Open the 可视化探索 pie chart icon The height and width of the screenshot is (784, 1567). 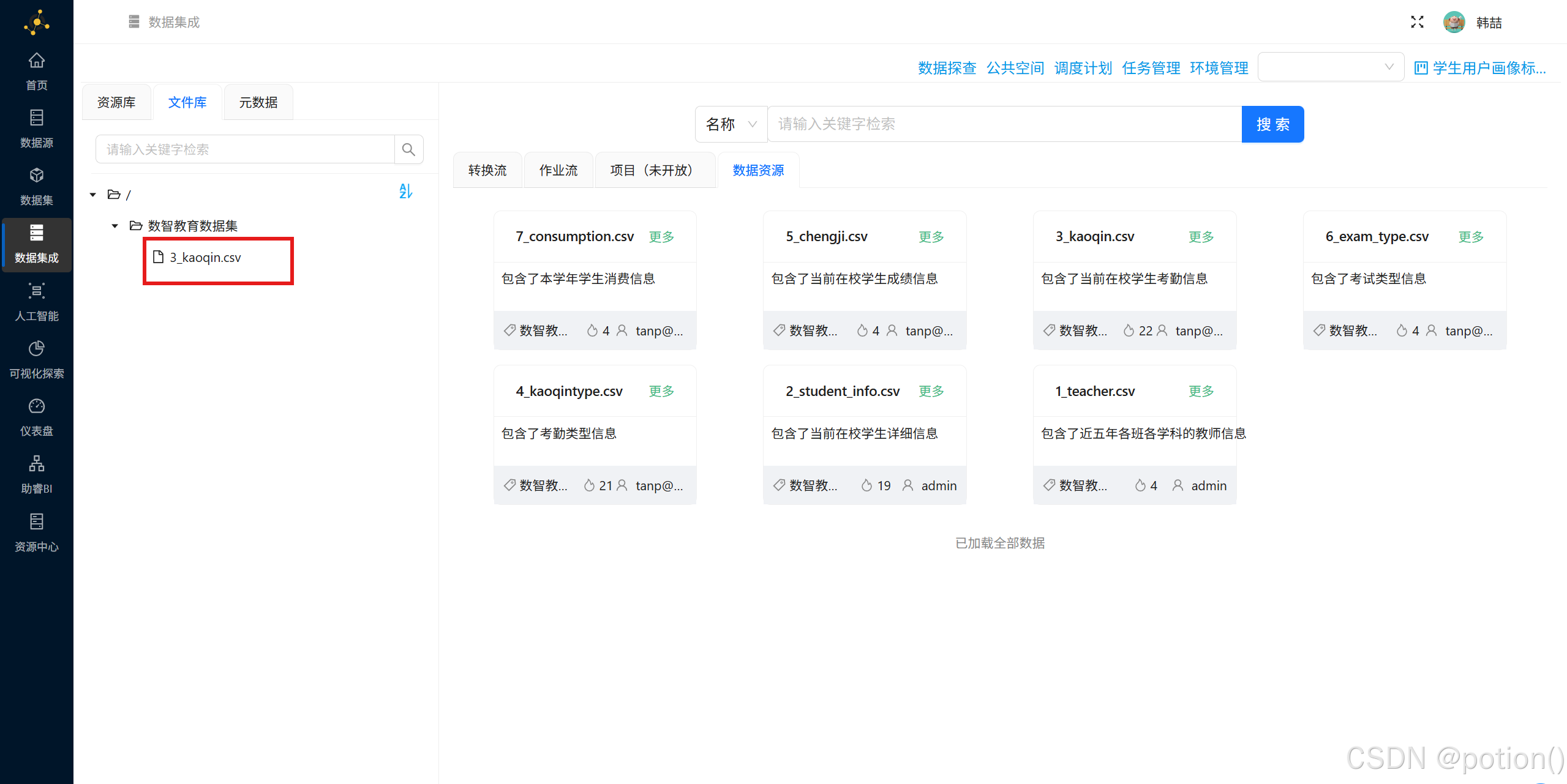tap(37, 348)
